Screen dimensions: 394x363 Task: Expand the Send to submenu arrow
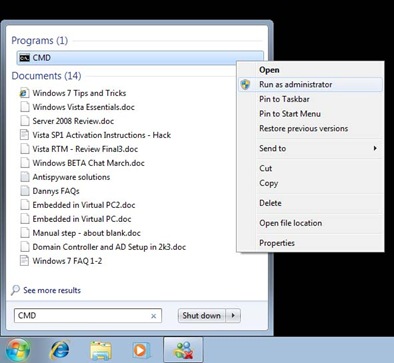[x=375, y=148]
